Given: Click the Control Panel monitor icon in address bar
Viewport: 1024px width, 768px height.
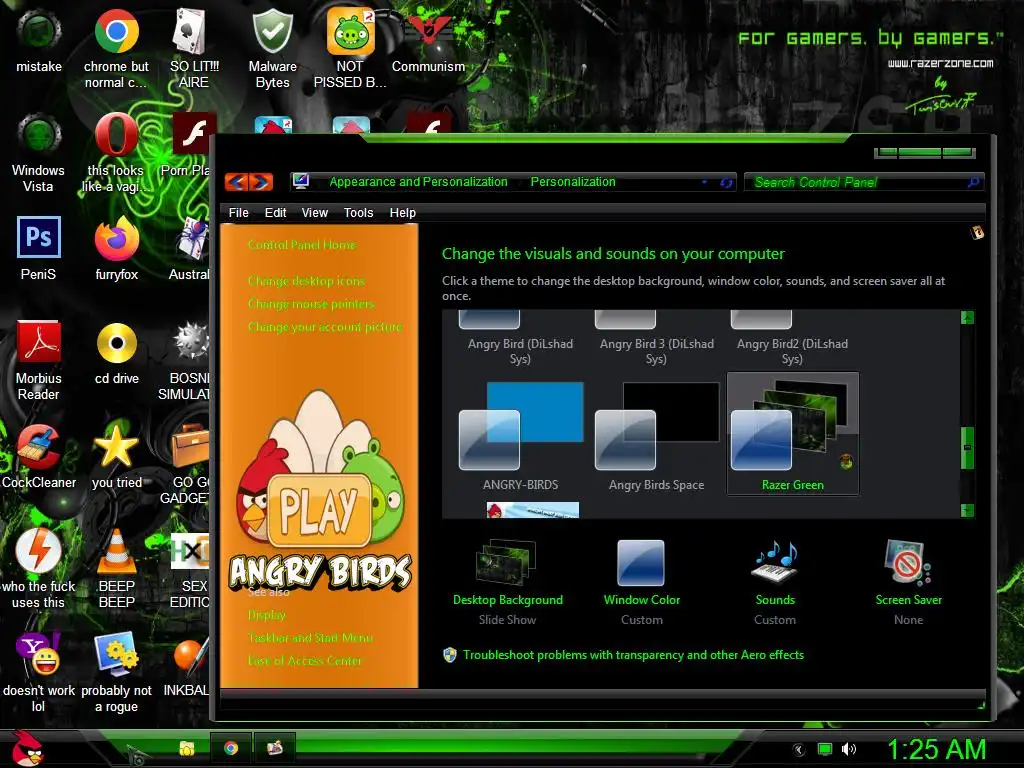Looking at the screenshot, I should pos(300,182).
